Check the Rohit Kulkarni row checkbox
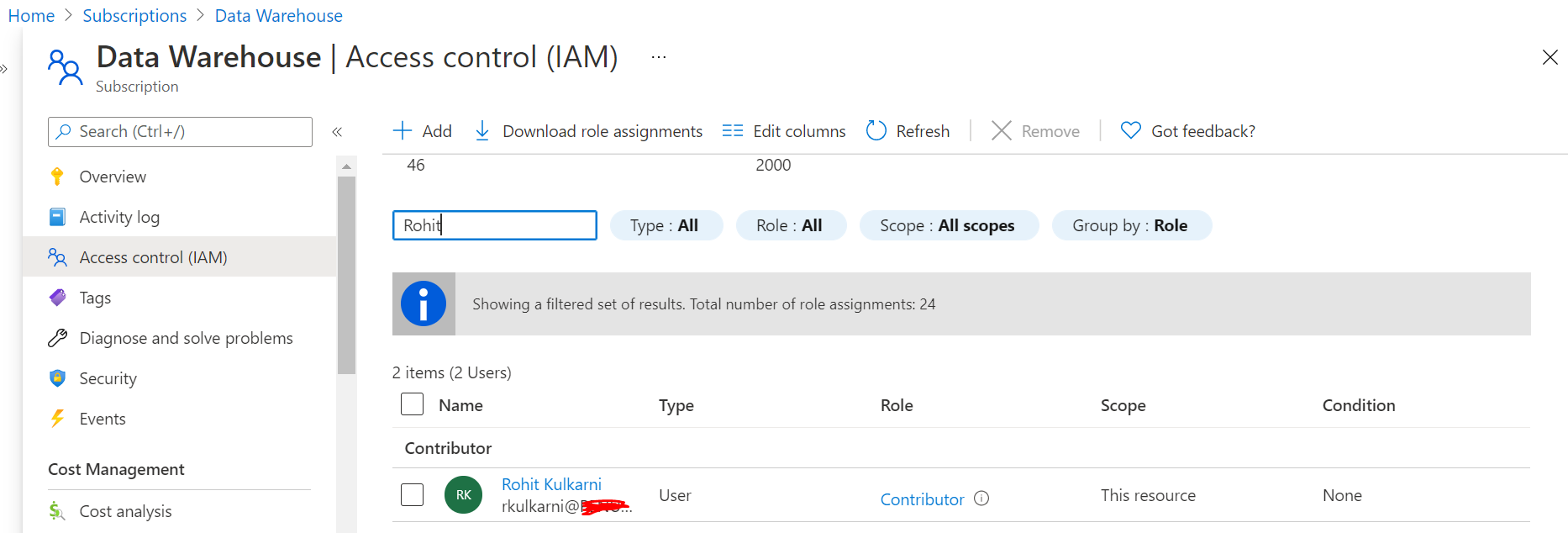The image size is (1568, 533). 412,494
